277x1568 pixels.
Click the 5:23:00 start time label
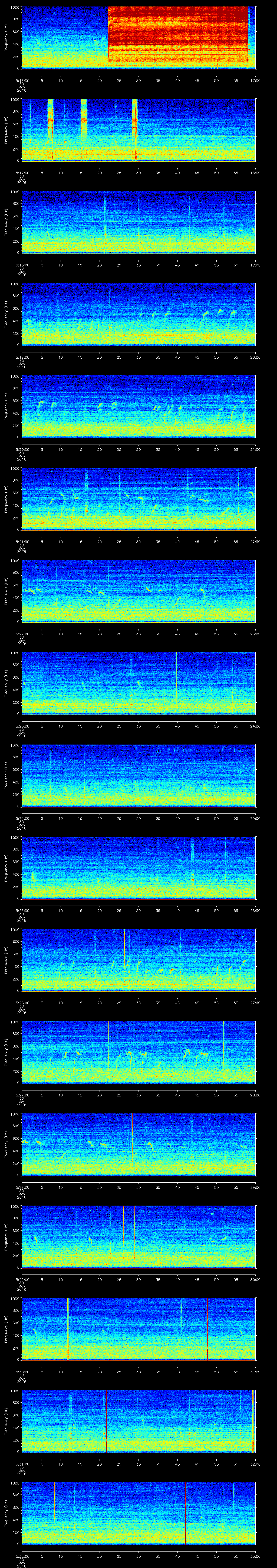click(22, 726)
